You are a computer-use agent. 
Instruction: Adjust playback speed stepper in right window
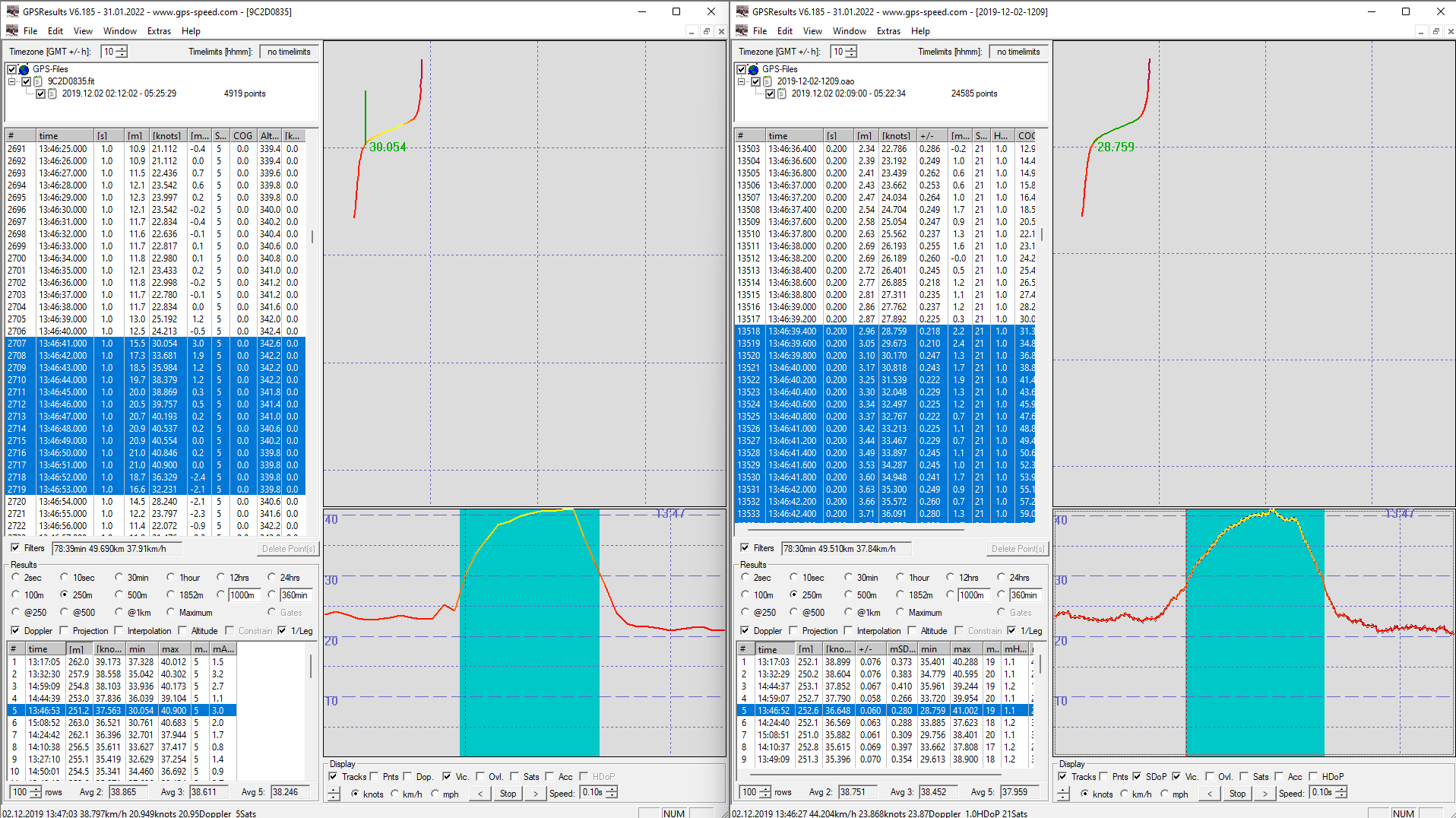click(x=1341, y=792)
